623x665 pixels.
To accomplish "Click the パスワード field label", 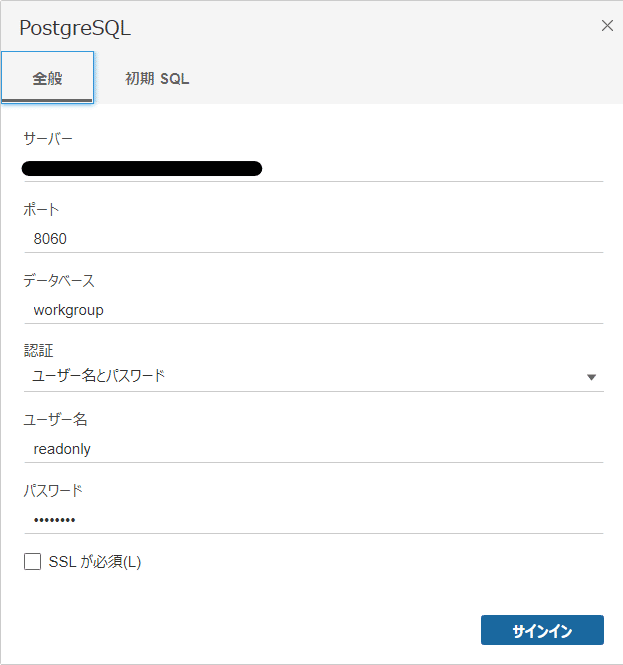I will pos(53,491).
